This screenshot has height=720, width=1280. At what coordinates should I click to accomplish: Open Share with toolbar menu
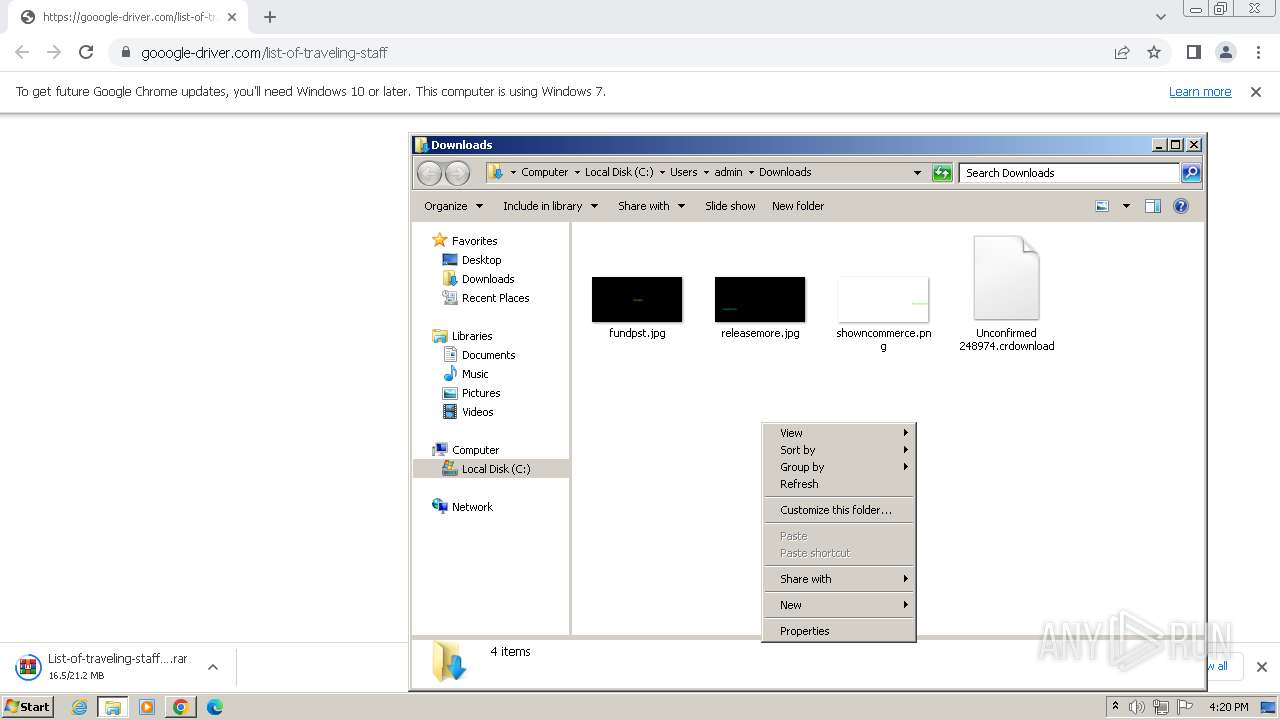(x=651, y=206)
